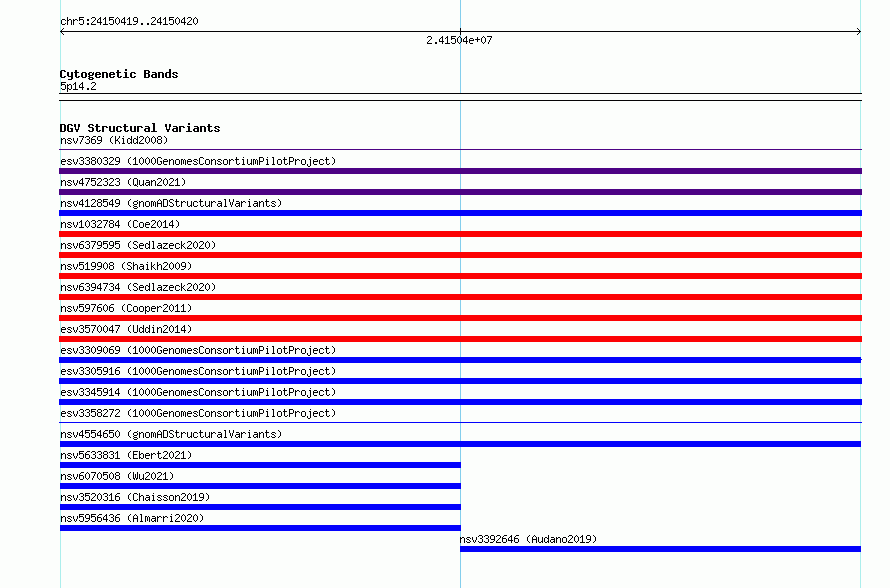
Task: Open variant esv3309069 label
Action: pos(198,350)
